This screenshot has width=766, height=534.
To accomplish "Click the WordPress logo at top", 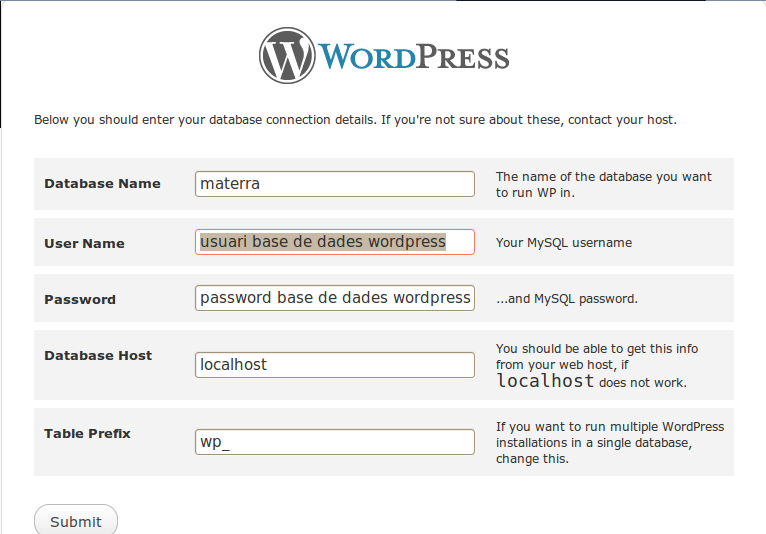I will 384,55.
